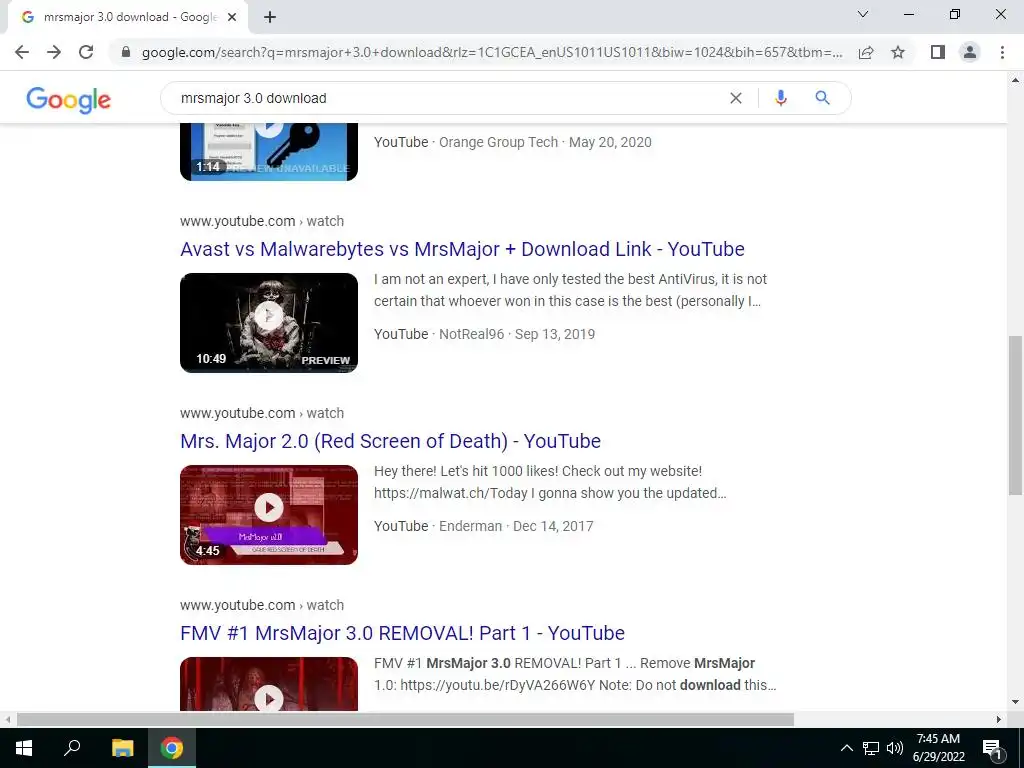The height and width of the screenshot is (768, 1024).
Task: Open the tab search chevron
Action: (x=863, y=14)
